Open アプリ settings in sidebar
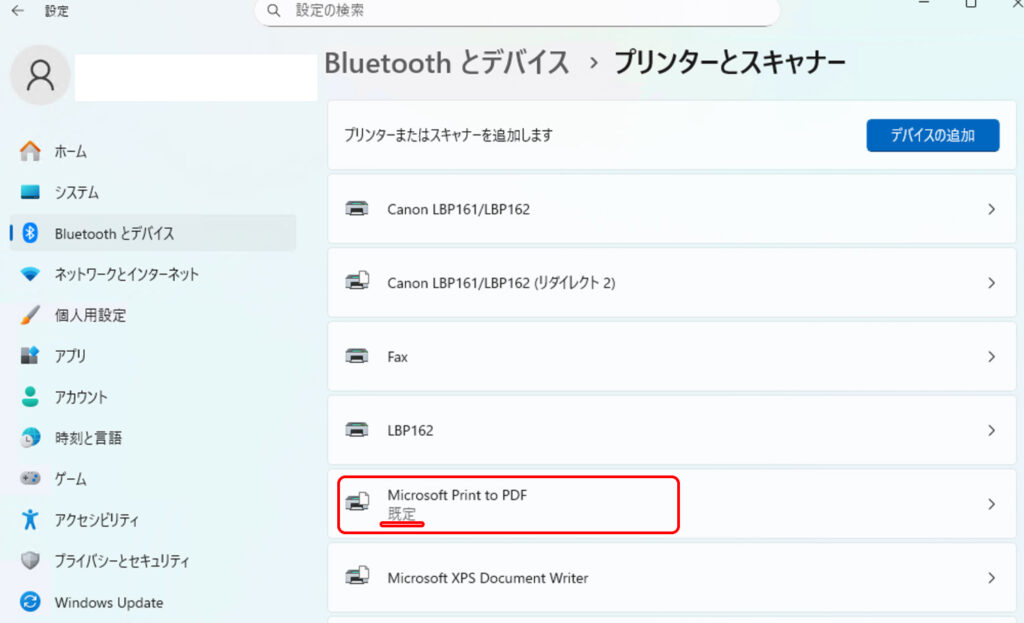Image resolution: width=1024 pixels, height=623 pixels. [70, 356]
